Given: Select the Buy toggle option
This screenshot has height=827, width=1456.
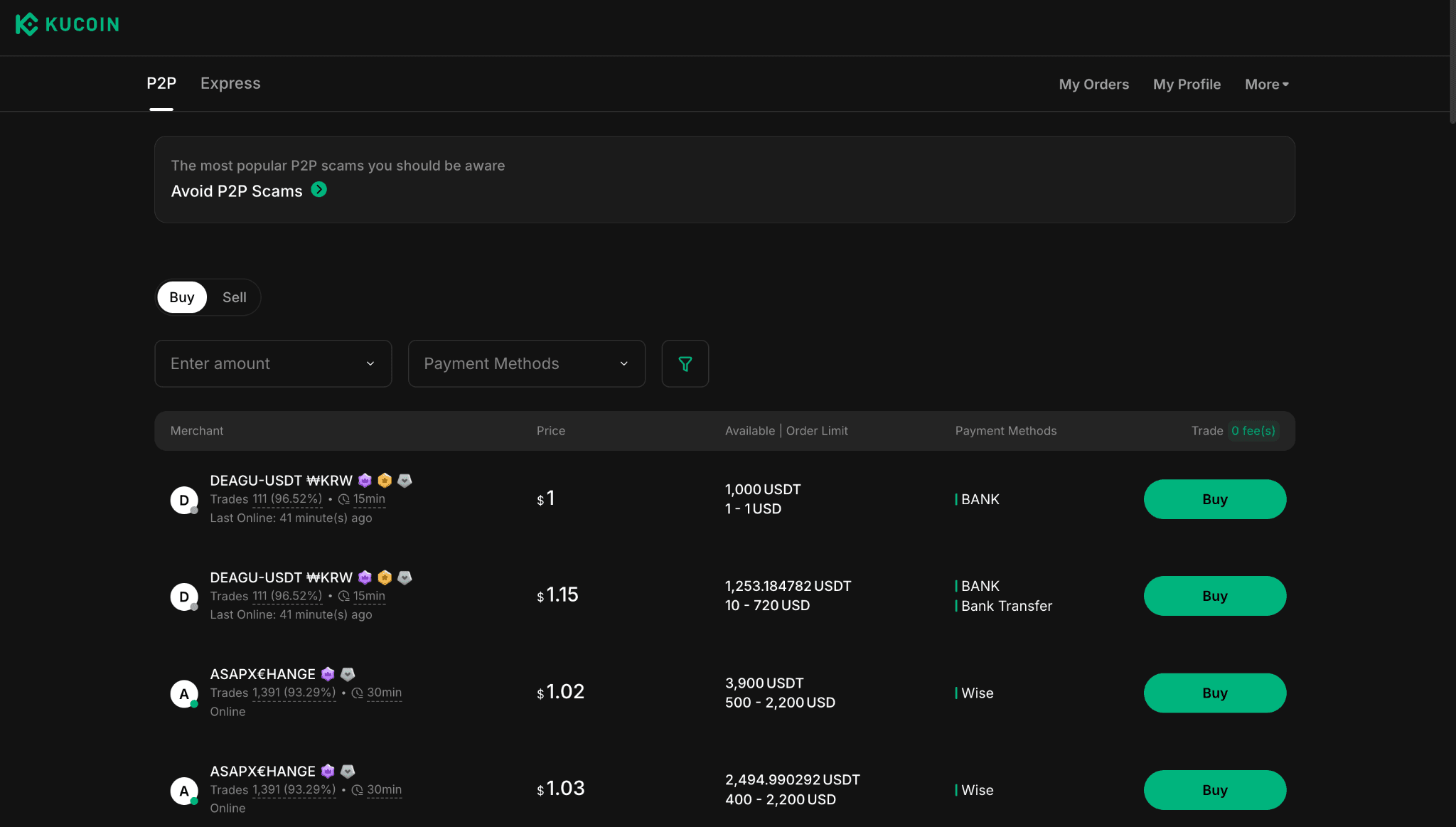Looking at the screenshot, I should point(182,297).
